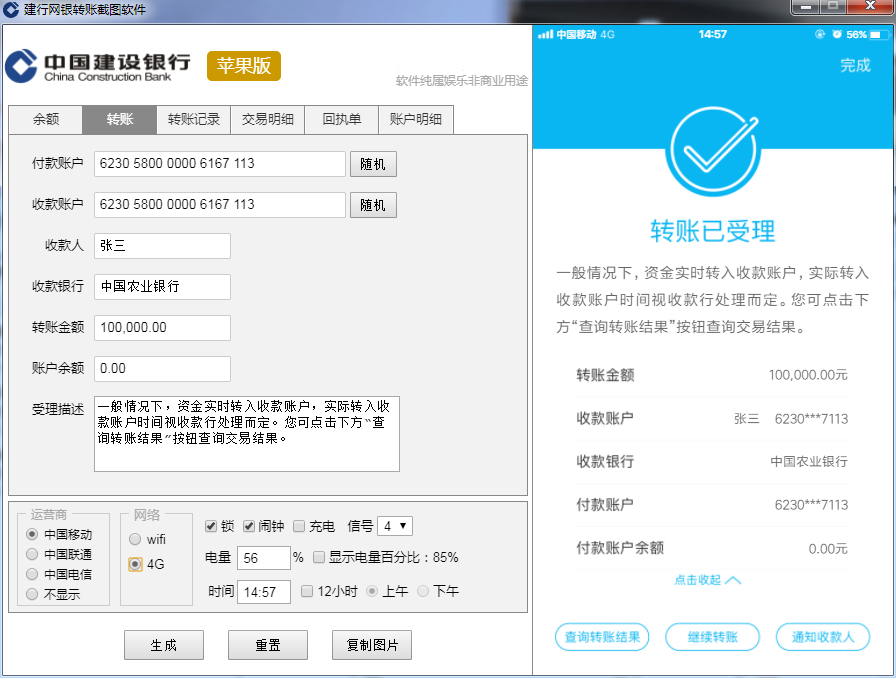Image resolution: width=896 pixels, height=678 pixels.
Task: Click the 100,000.00元 amount in preview
Action: click(808, 376)
